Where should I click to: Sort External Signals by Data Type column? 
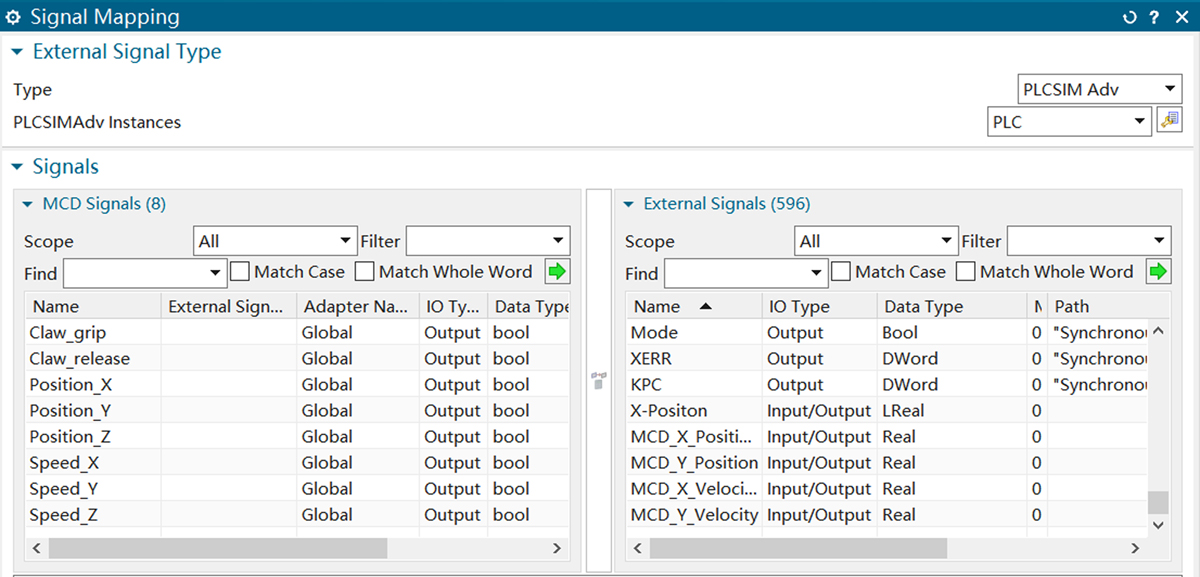[952, 306]
